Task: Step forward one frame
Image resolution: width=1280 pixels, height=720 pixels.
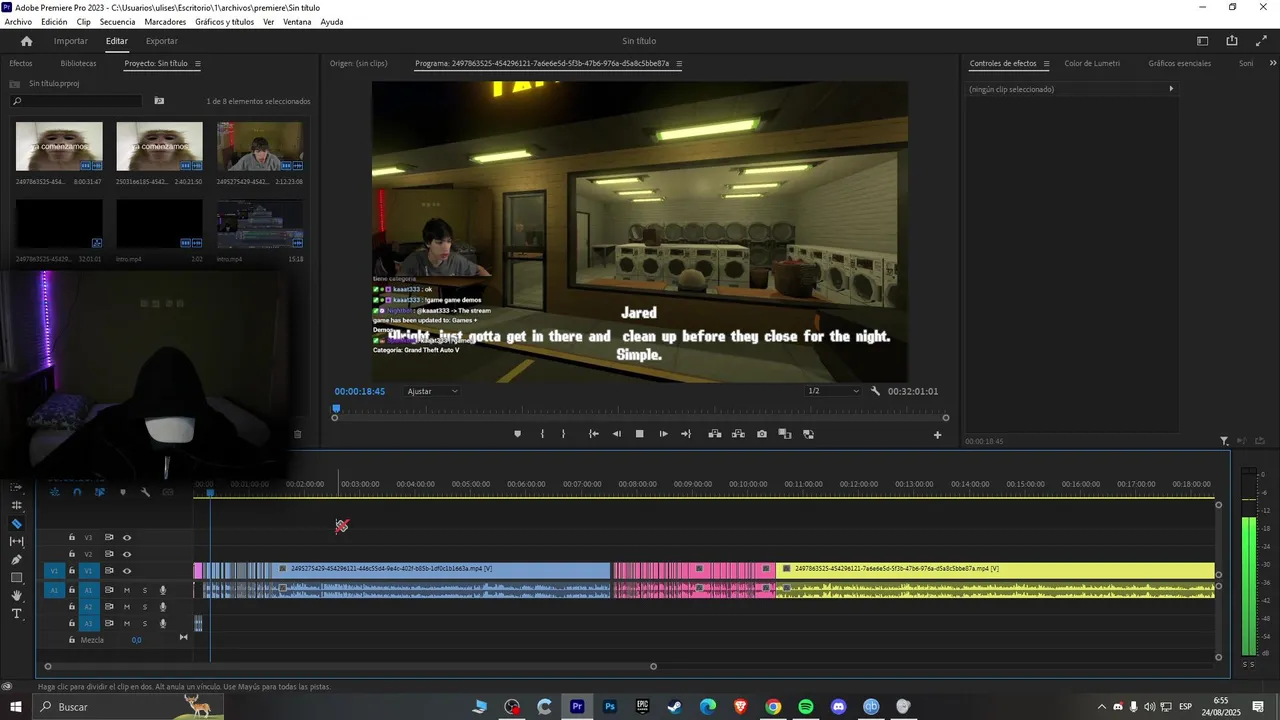Action: 663,434
